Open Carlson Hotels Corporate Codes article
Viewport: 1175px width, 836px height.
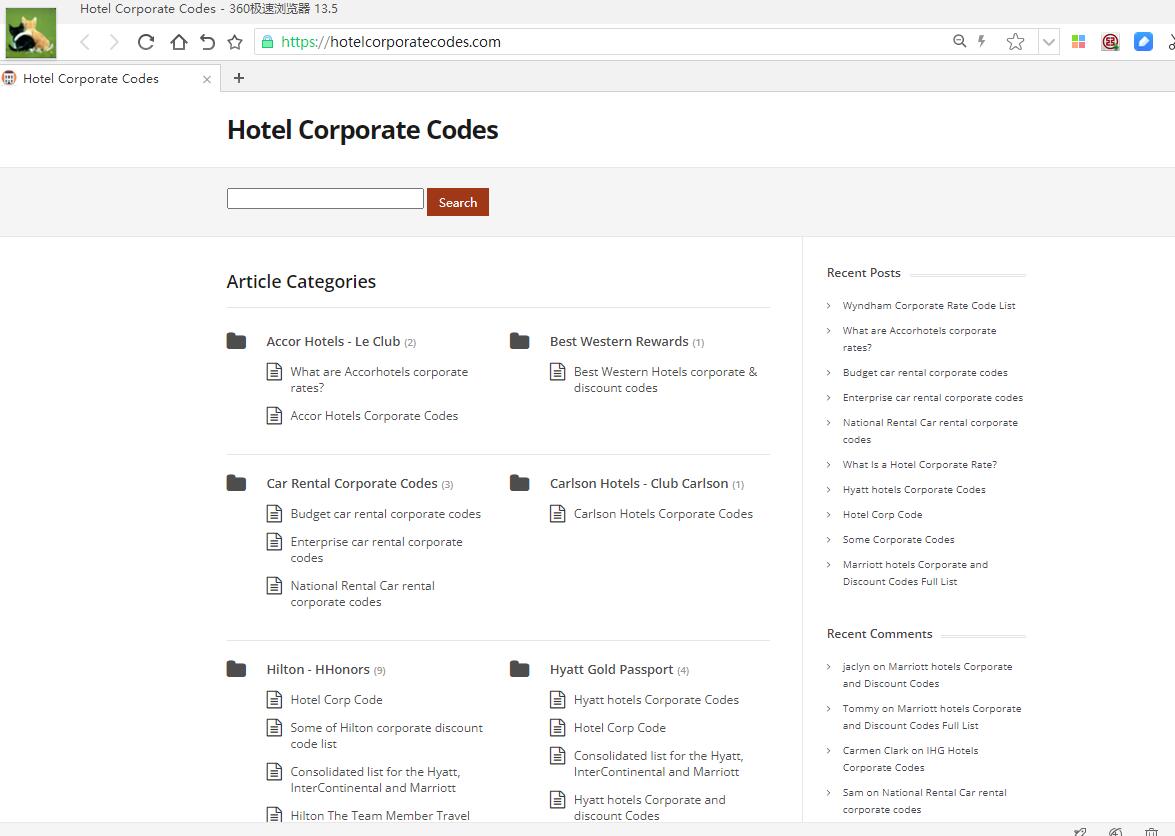(663, 514)
